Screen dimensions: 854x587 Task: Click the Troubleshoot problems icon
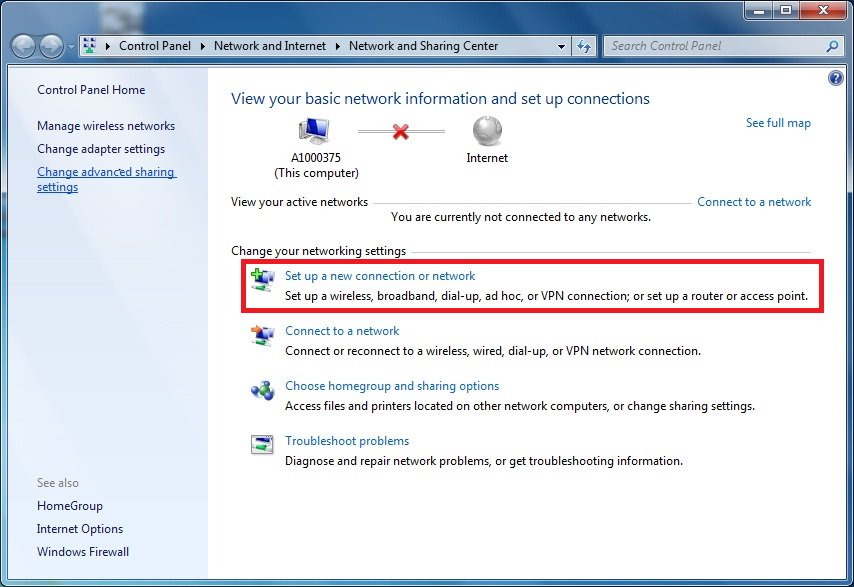point(262,446)
